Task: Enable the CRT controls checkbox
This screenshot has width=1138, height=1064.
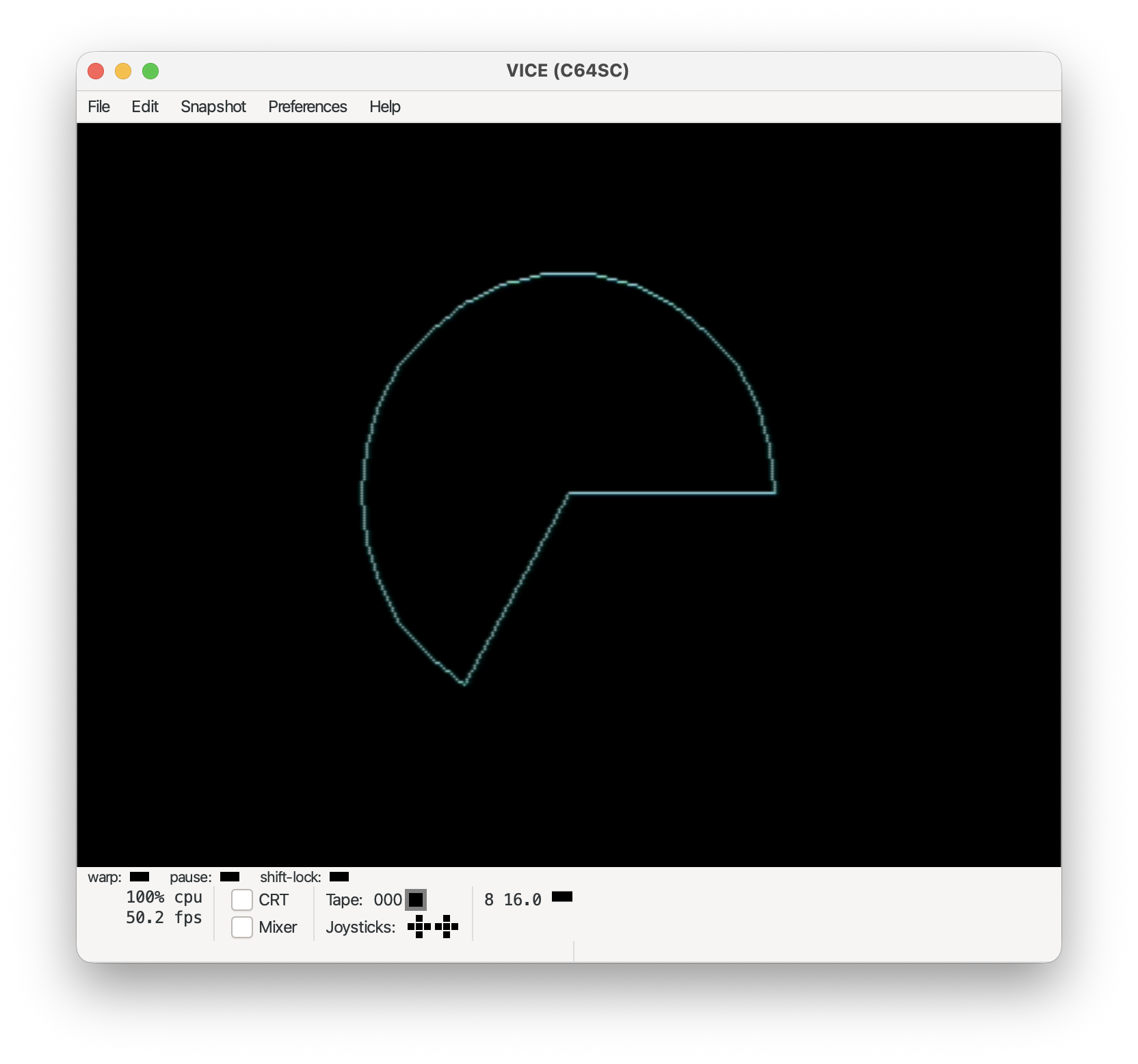Action: click(x=242, y=900)
